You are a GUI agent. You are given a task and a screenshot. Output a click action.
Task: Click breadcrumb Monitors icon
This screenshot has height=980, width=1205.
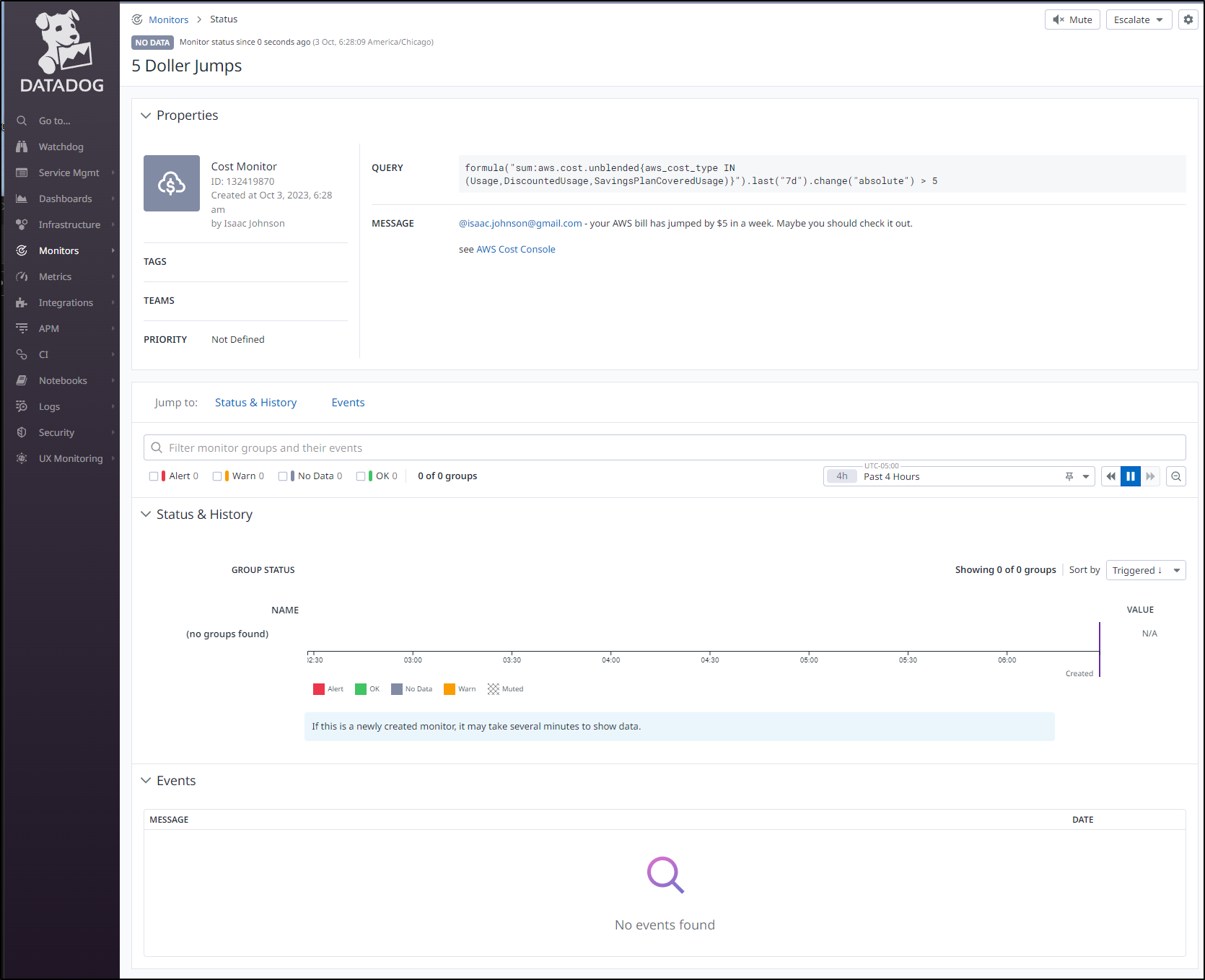pos(137,19)
